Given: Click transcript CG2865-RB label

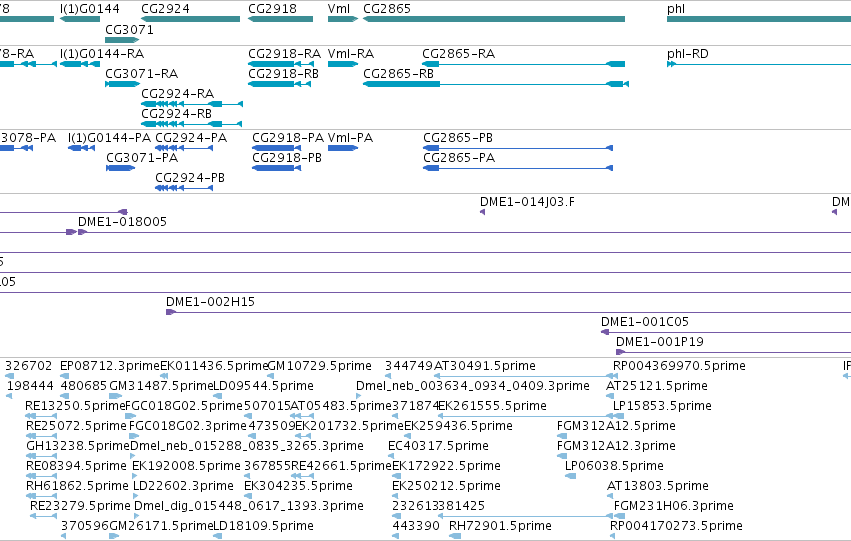Looking at the screenshot, I should pyautogui.click(x=398, y=73).
